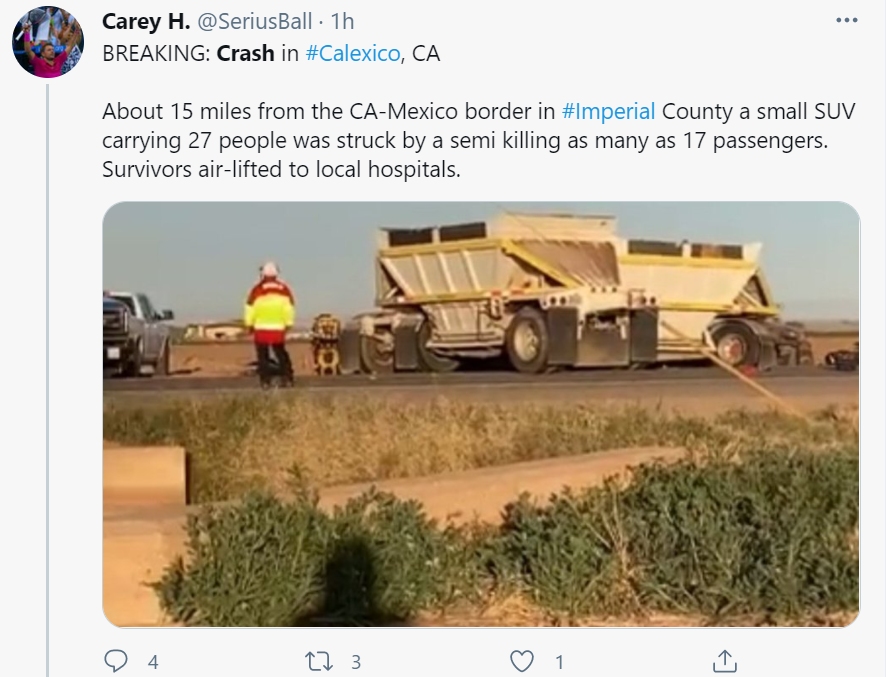
Task: Select the bold word Crash in the tweet
Action: [246, 53]
